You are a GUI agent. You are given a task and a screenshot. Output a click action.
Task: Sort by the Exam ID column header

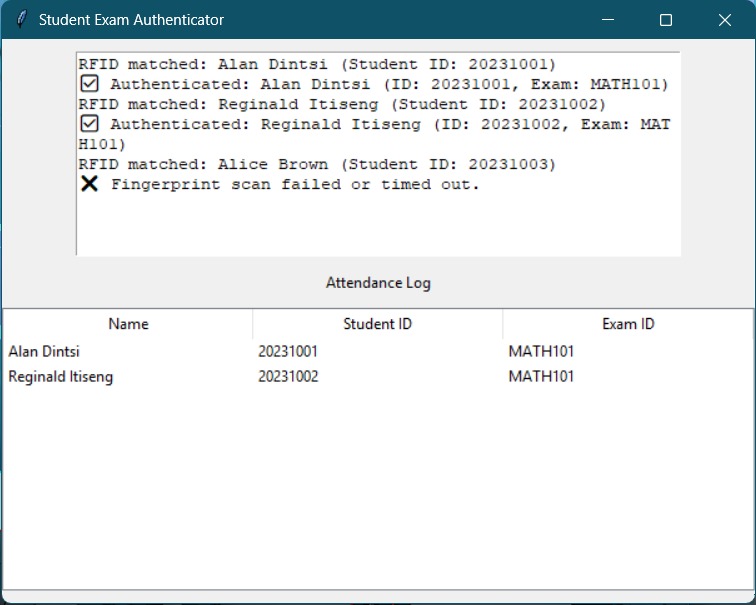click(x=628, y=324)
